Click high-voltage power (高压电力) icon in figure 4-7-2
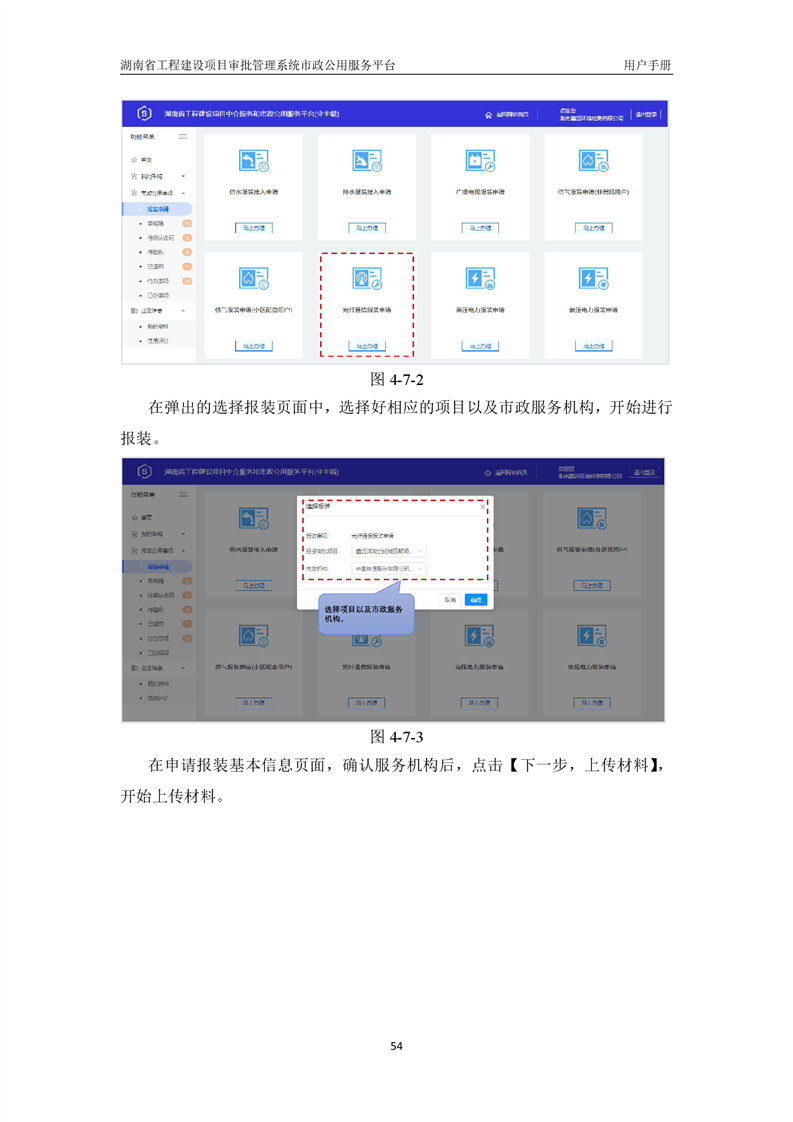793x1122 pixels. click(x=480, y=278)
